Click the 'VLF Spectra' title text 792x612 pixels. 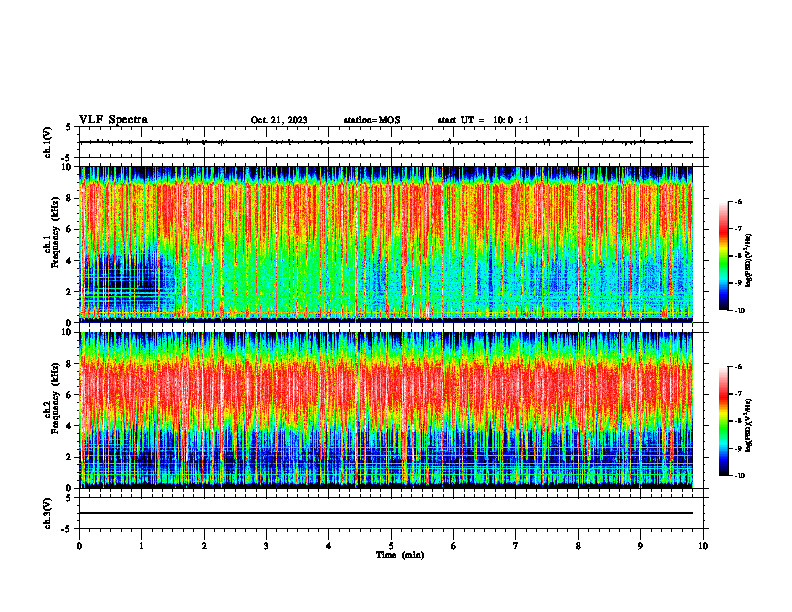point(113,120)
